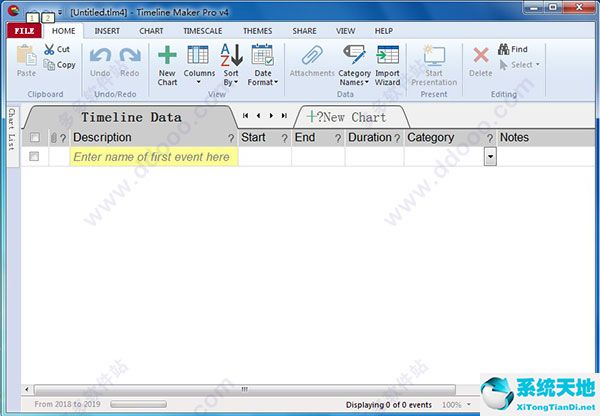The height and width of the screenshot is (416, 600).
Task: Open the Category Names dropdown
Action: tap(354, 65)
